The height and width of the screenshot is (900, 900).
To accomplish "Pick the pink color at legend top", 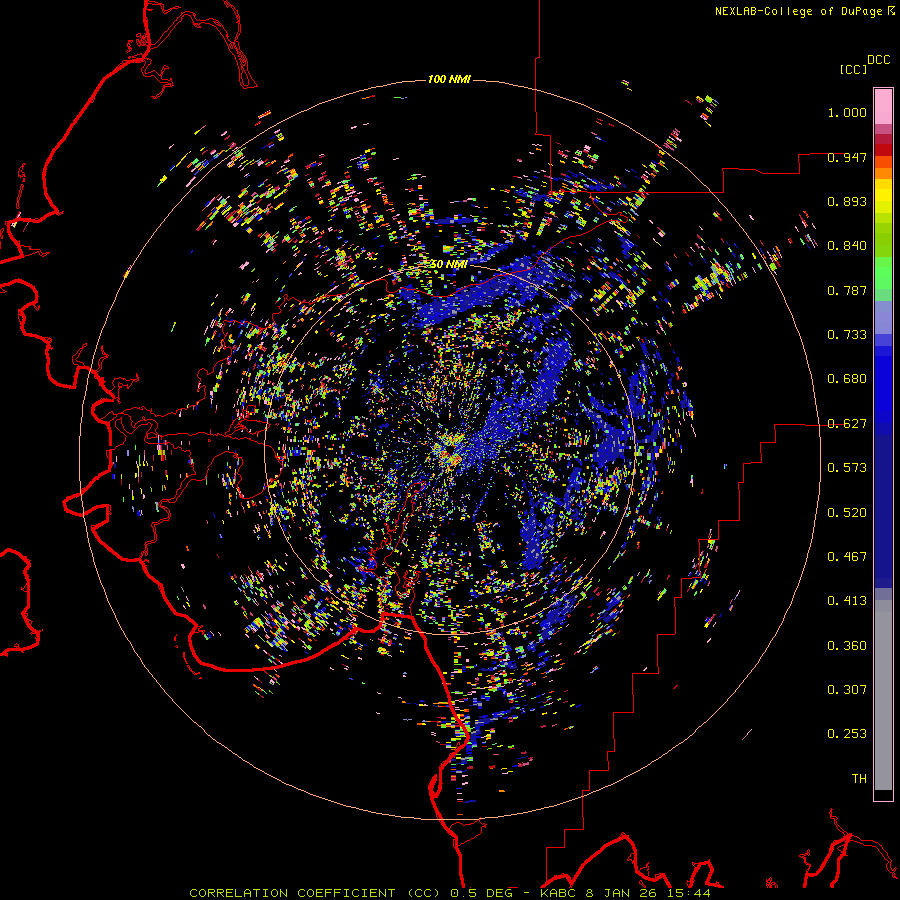I will coord(883,106).
